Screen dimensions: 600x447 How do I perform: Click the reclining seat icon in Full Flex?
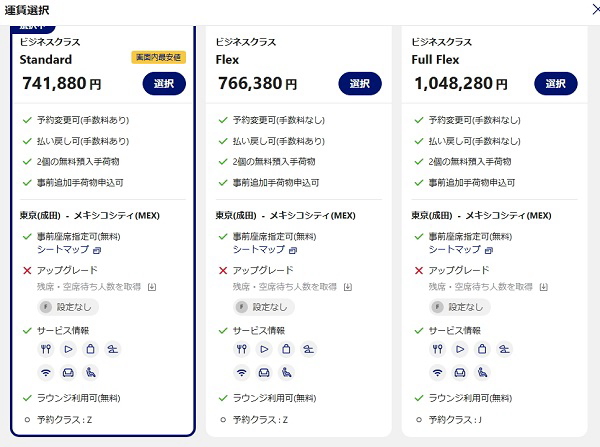click(x=481, y=372)
